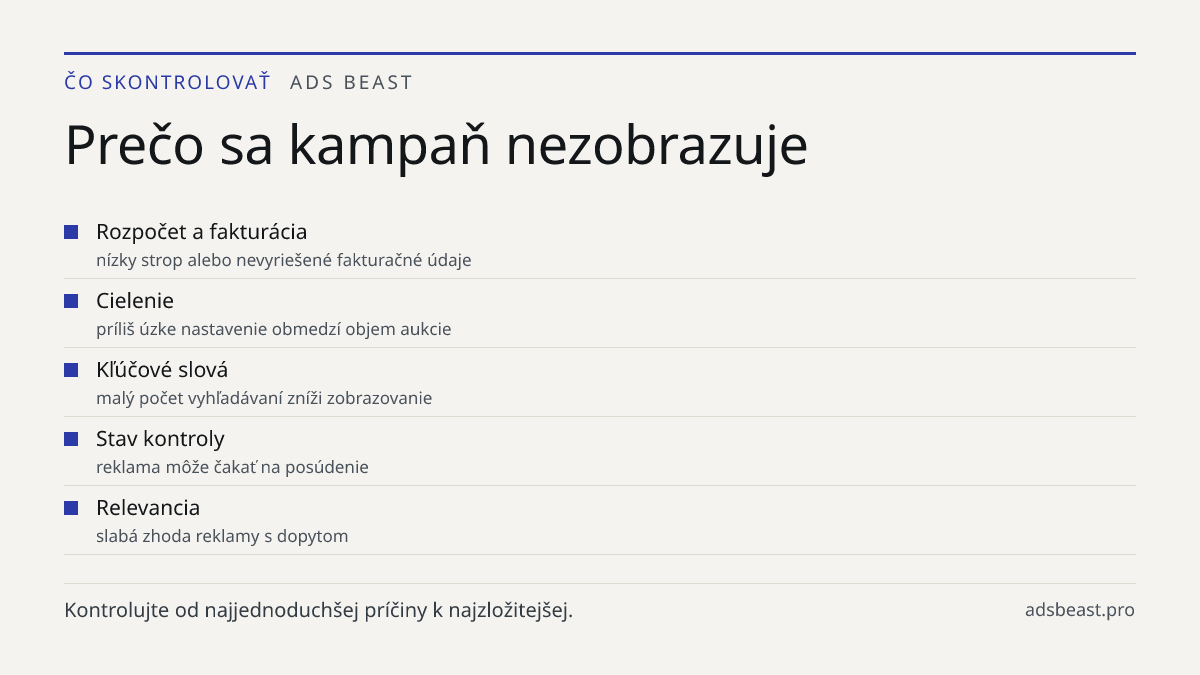Click the blue bullet beside 'Stav kontroly'
The height and width of the screenshot is (675, 1200).
coord(71,439)
